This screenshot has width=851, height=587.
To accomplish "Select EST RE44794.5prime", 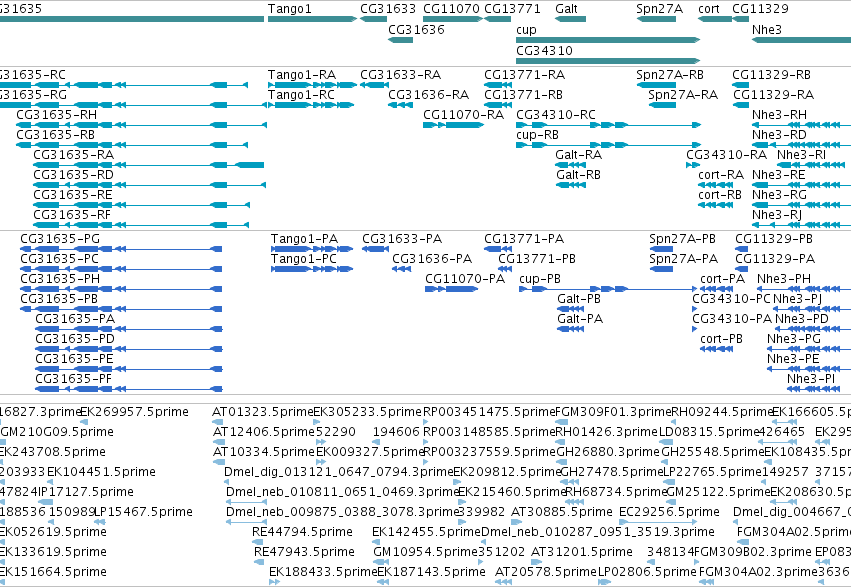I will click(302, 532).
